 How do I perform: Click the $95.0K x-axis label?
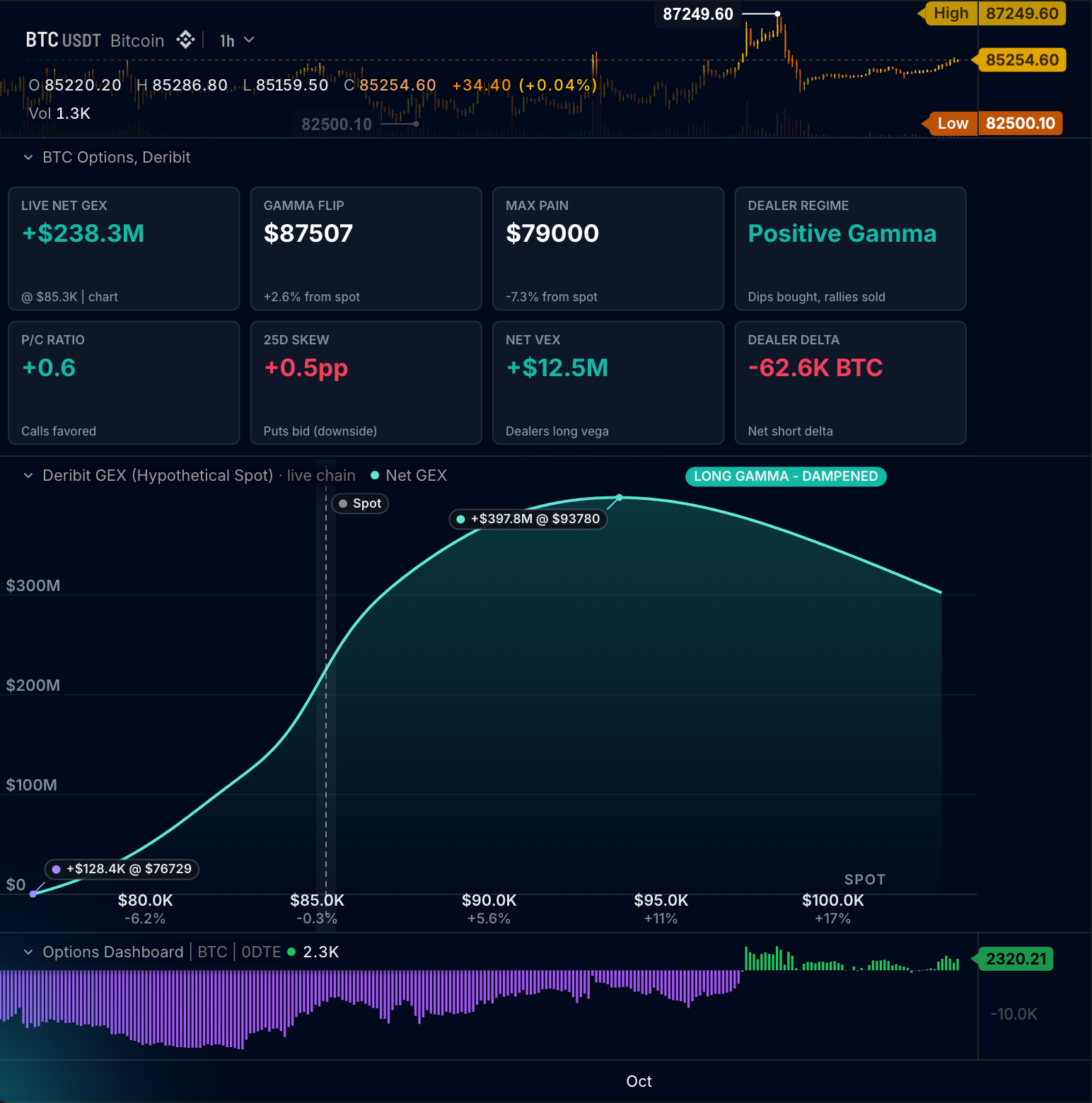pos(661,900)
